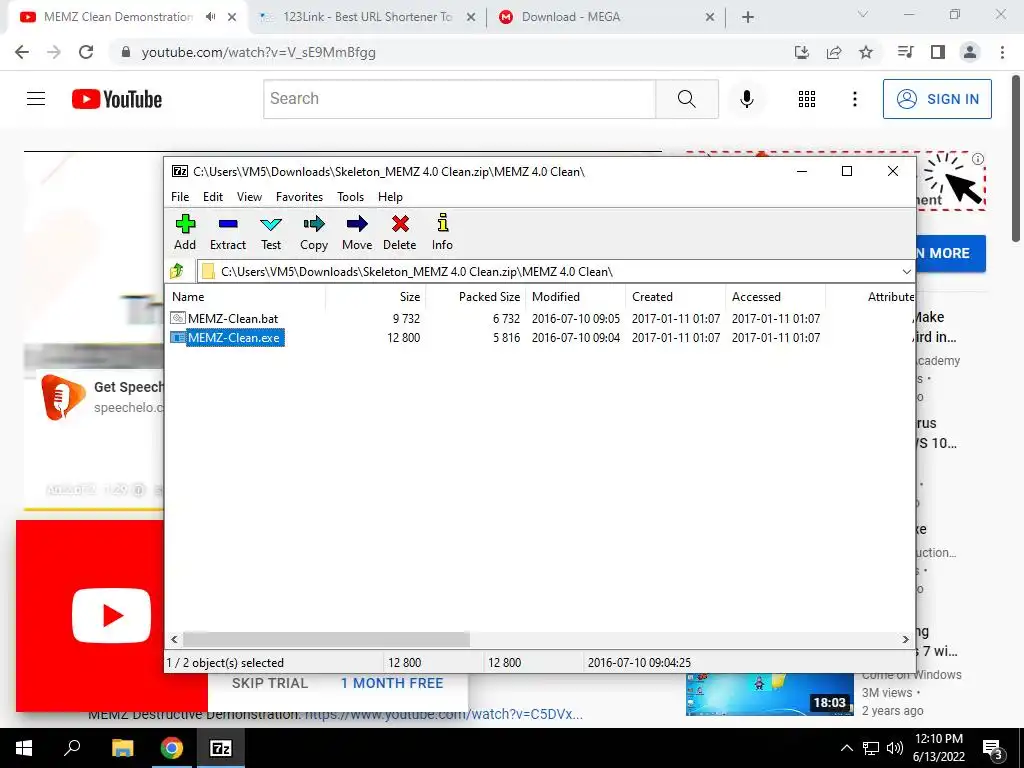This screenshot has width=1024, height=768.
Task: Extract files with the Extract toolbar button
Action: [228, 232]
